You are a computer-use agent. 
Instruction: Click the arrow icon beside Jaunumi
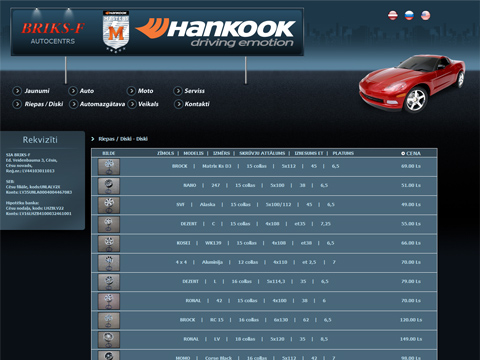[x=17, y=91]
